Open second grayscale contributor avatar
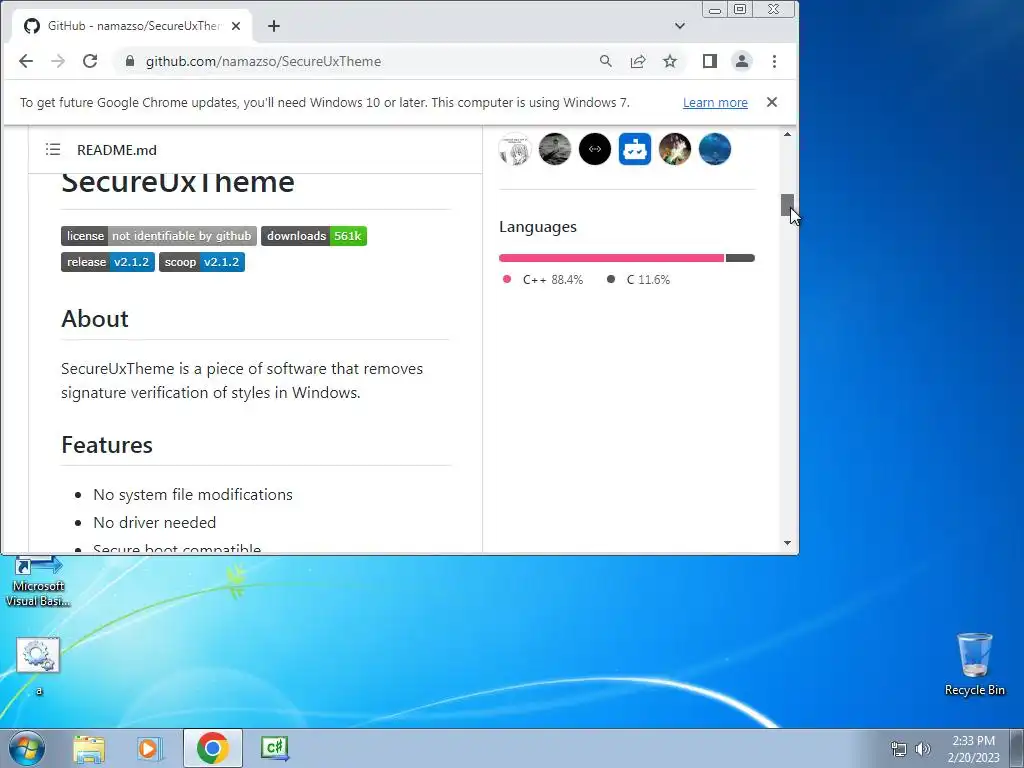Image resolution: width=1024 pixels, height=768 pixels. [554, 150]
